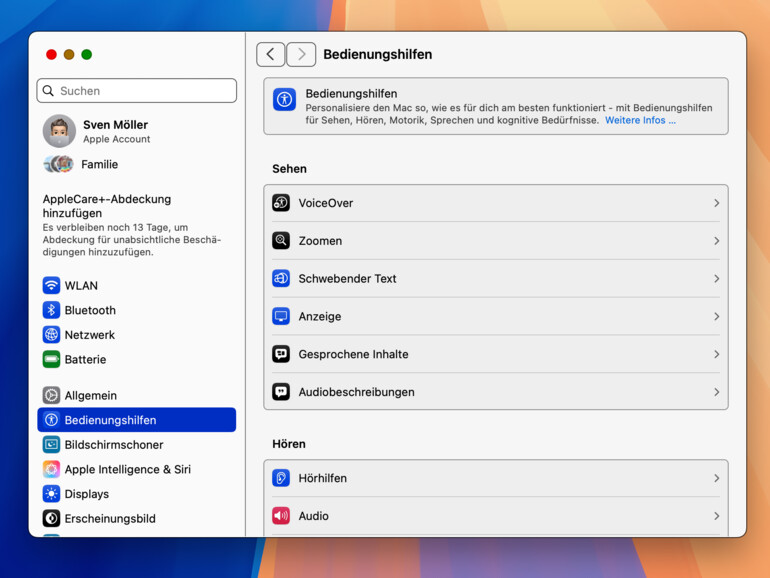Click the Suchen search field
This screenshot has width=770, height=578.
pyautogui.click(x=137, y=91)
